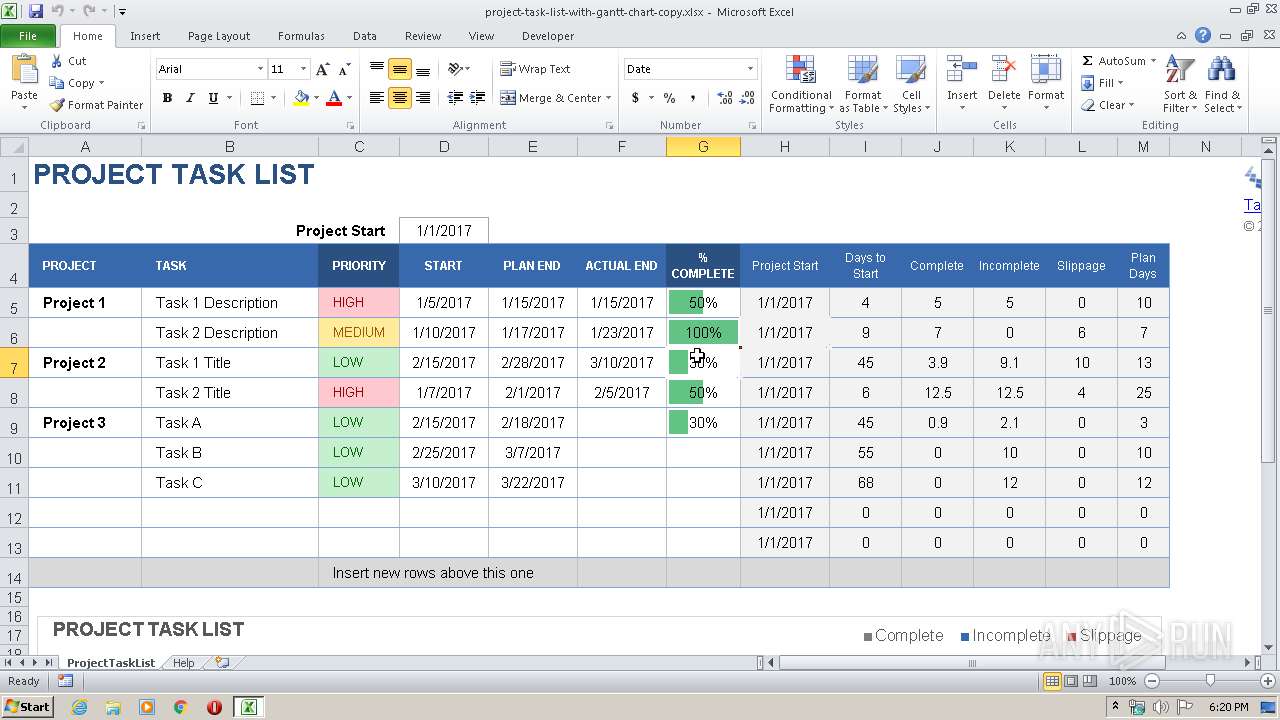Open Cell Styles gallery
The image size is (1280, 720).
click(911, 84)
